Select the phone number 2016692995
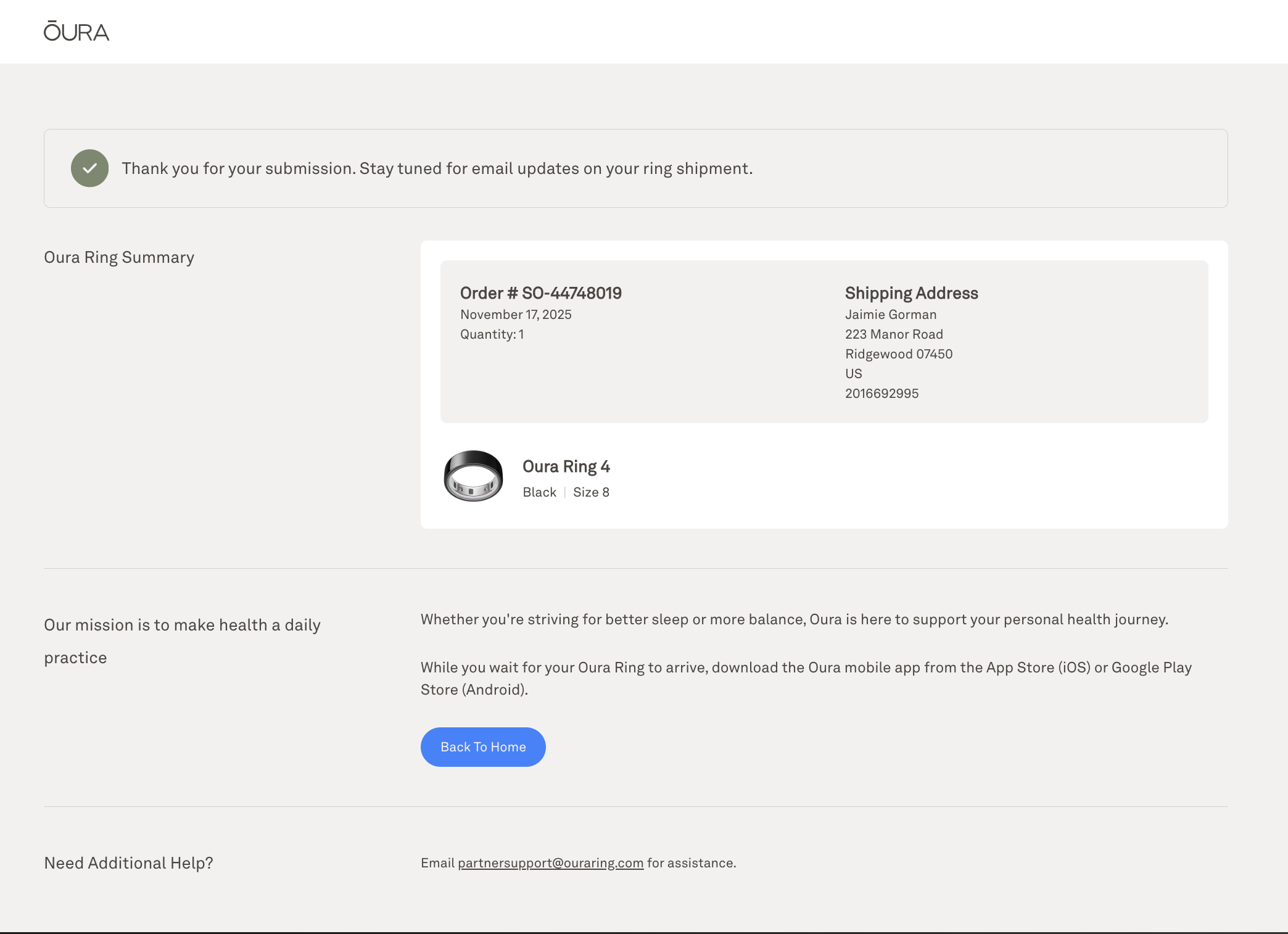This screenshot has width=1288, height=934. tap(882, 394)
